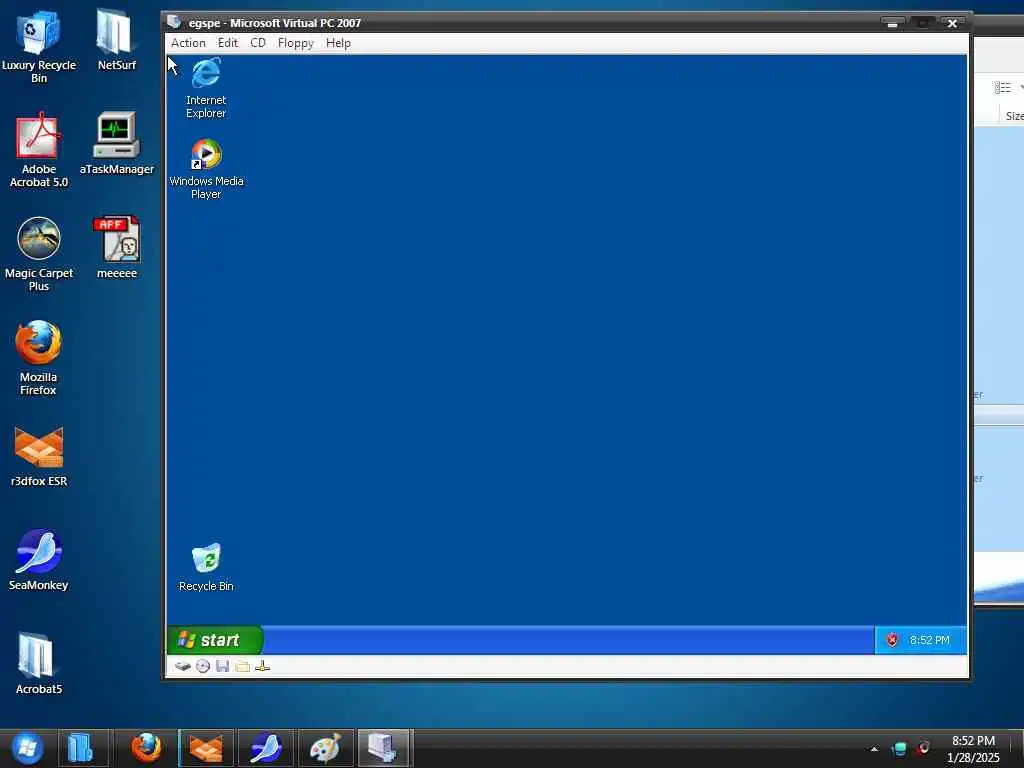The width and height of the screenshot is (1024, 768).
Task: Show hidden tray icons arrow on host
Action: [874, 749]
